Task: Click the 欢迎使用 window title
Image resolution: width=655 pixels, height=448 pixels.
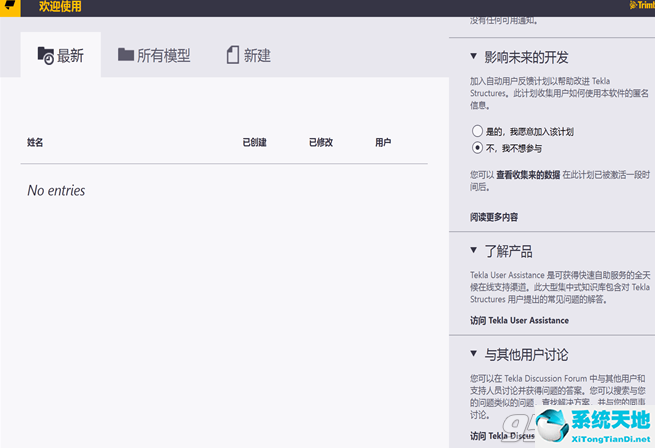Action: (x=60, y=6)
